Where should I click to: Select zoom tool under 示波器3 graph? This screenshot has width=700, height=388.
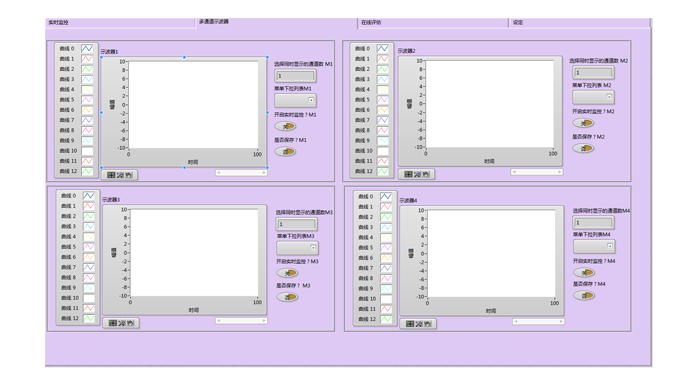[121, 323]
